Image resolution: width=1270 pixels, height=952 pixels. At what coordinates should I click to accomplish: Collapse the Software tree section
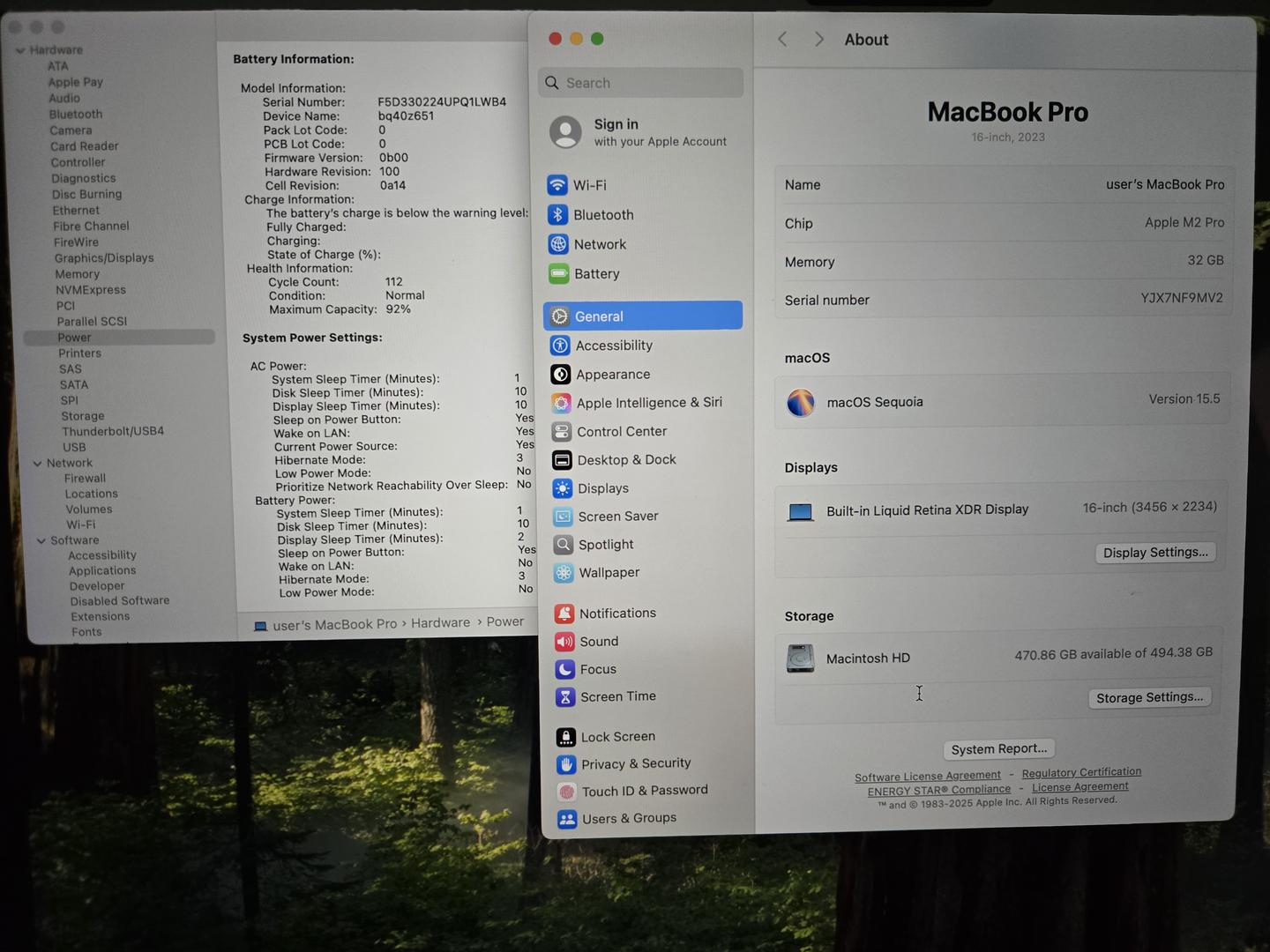[x=41, y=540]
